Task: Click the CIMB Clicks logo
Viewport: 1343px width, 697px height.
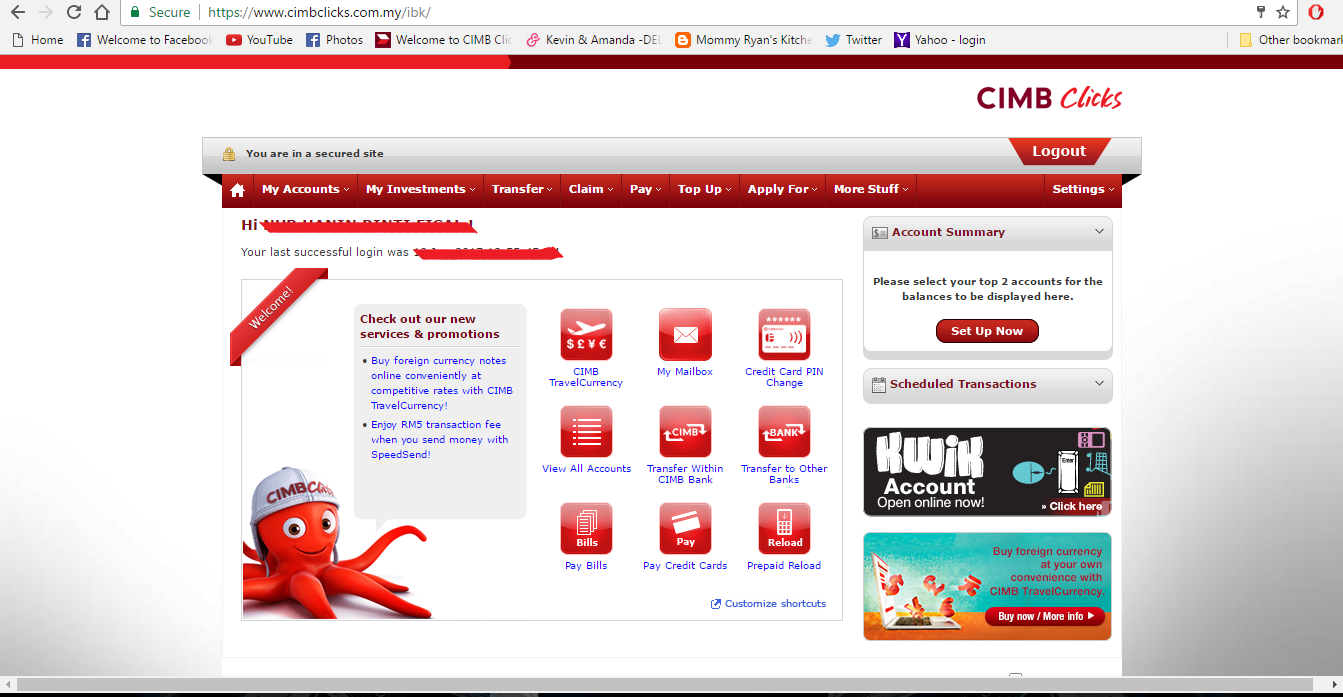Action: point(1049,98)
